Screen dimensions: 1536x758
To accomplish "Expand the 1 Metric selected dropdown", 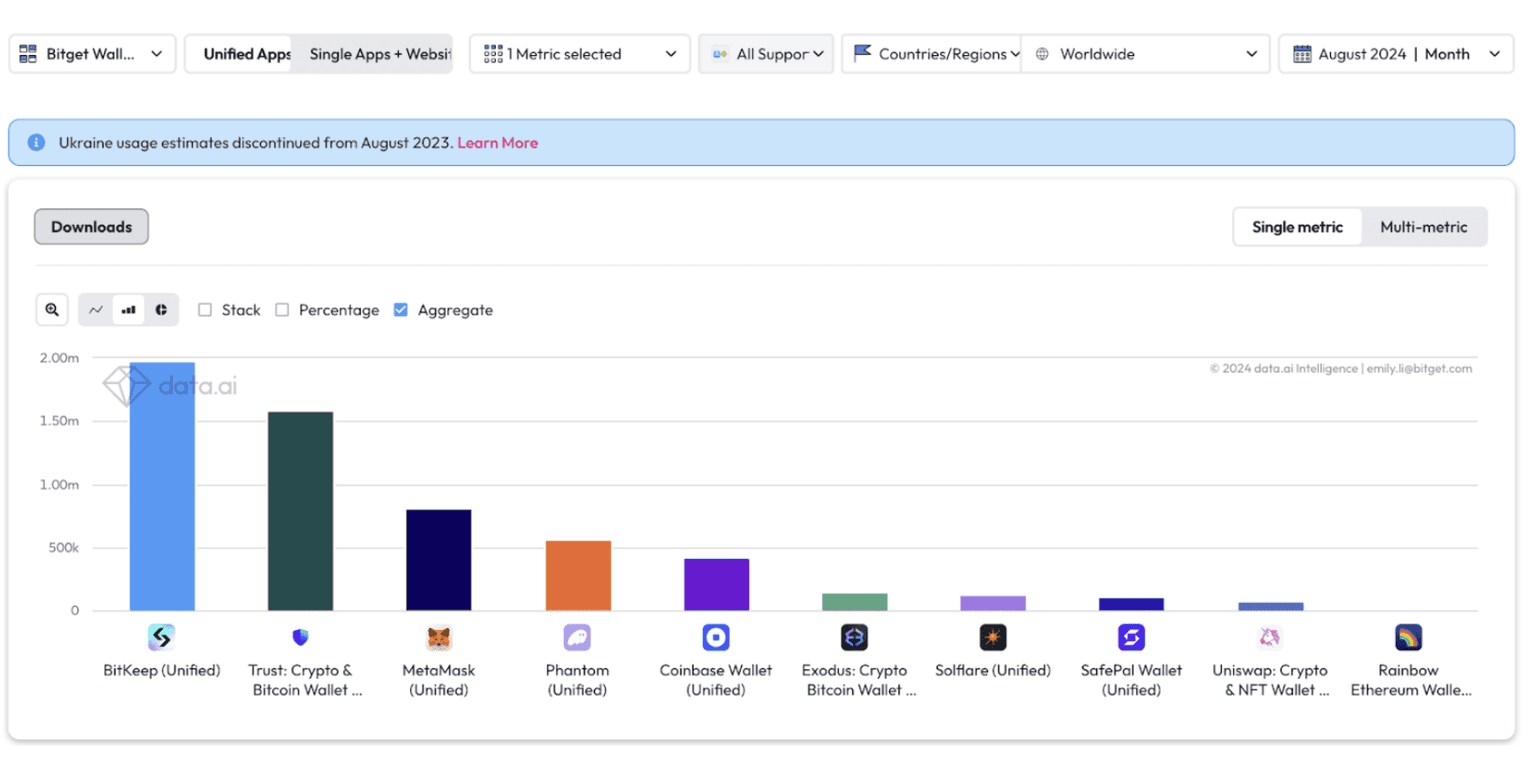I will (579, 54).
